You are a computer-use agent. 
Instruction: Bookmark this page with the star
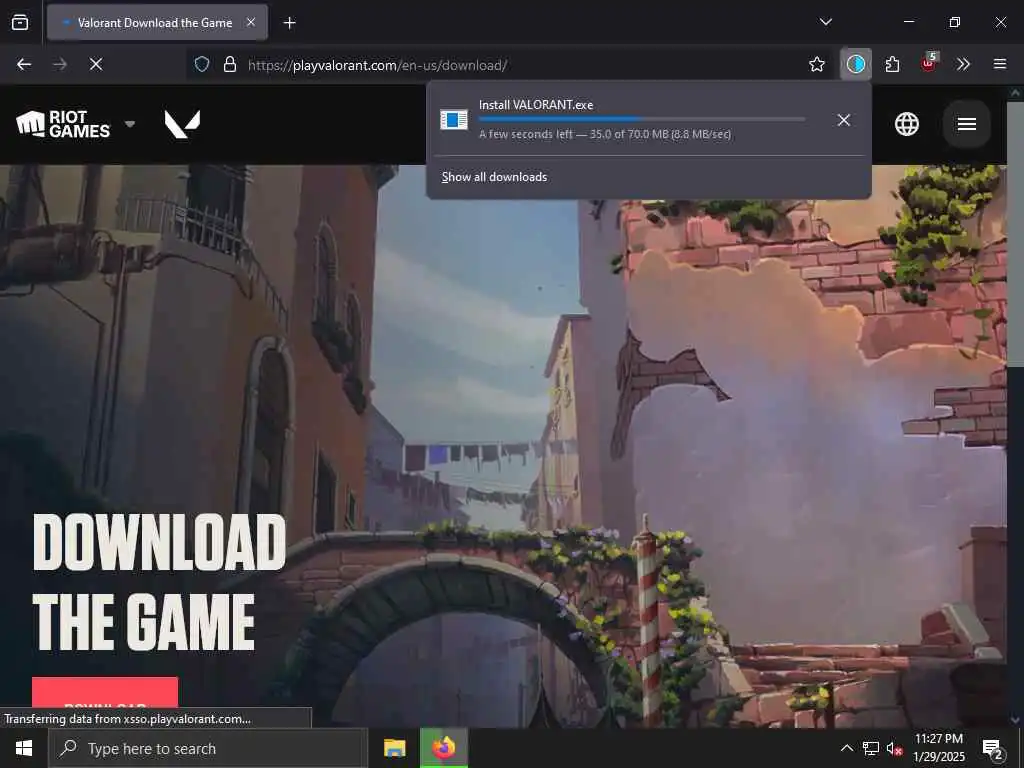(x=816, y=64)
